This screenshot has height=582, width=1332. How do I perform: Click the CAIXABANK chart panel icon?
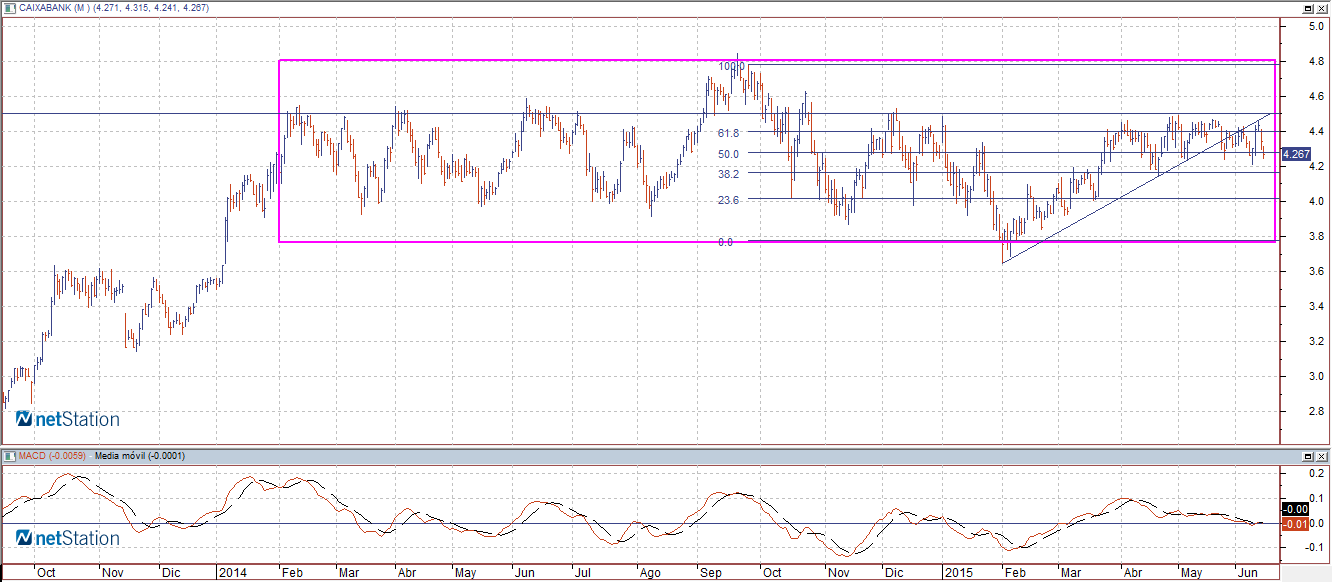[x=8, y=8]
